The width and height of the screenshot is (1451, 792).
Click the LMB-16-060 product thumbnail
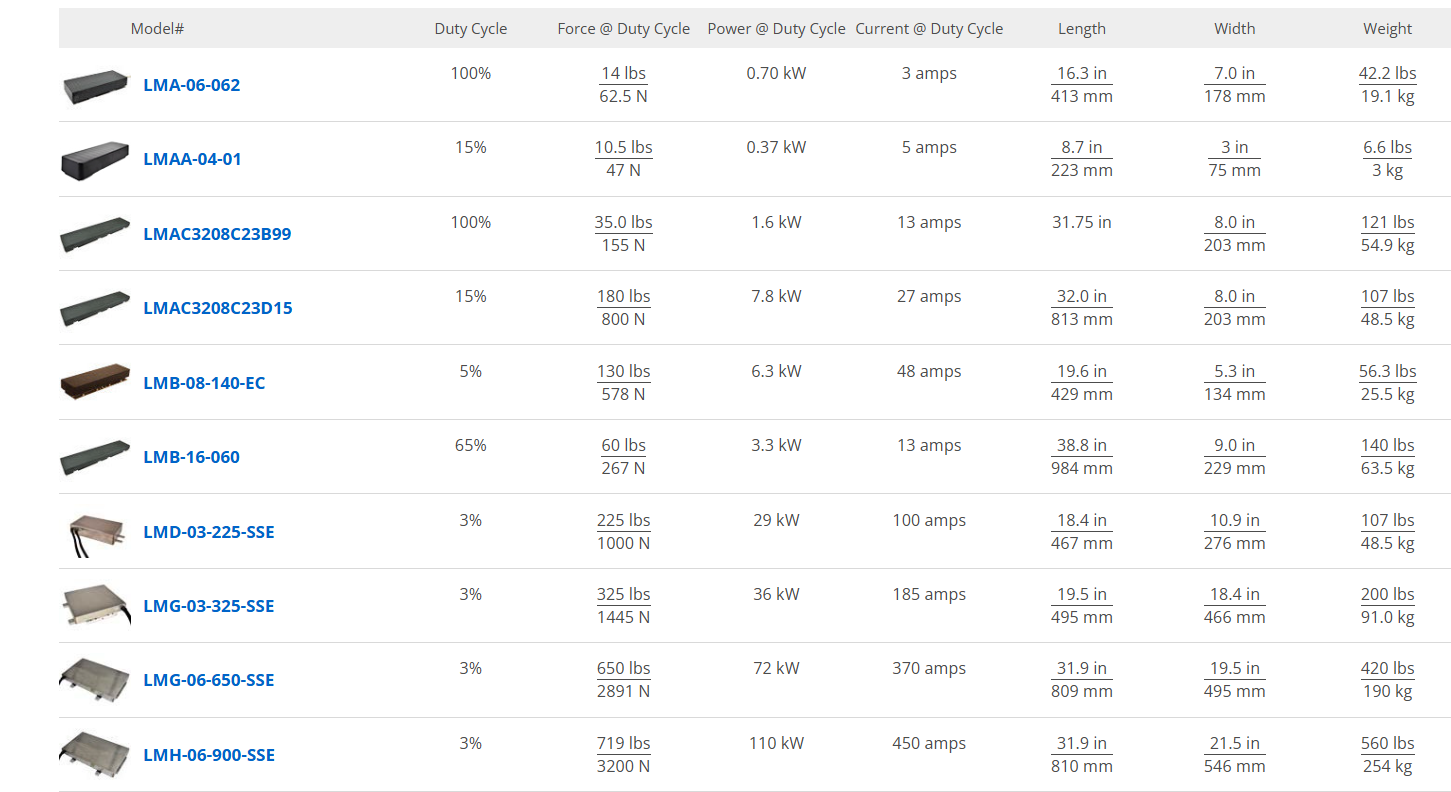[x=96, y=457]
